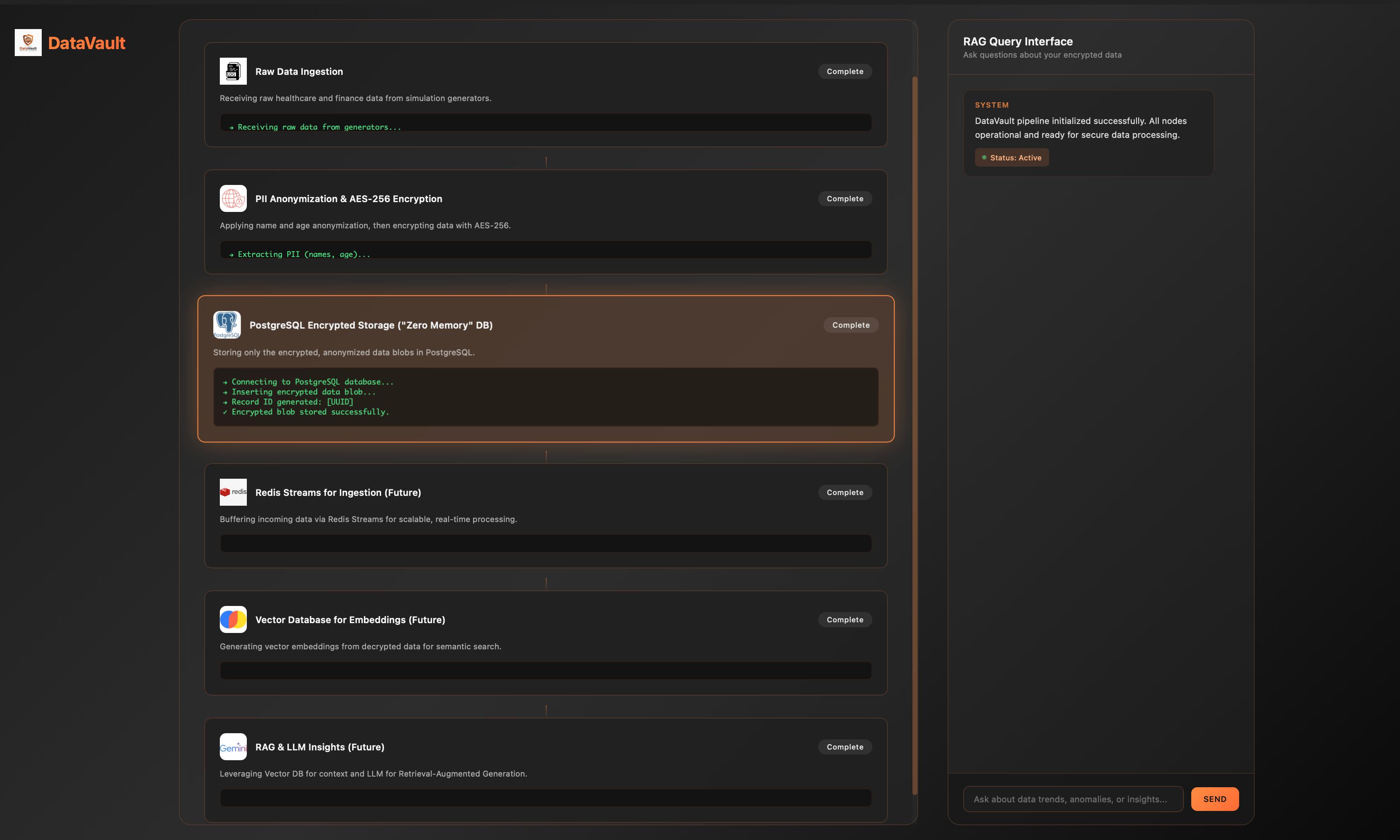The width and height of the screenshot is (1400, 840).
Task: Click the Gemini logo icon
Action: click(x=233, y=747)
